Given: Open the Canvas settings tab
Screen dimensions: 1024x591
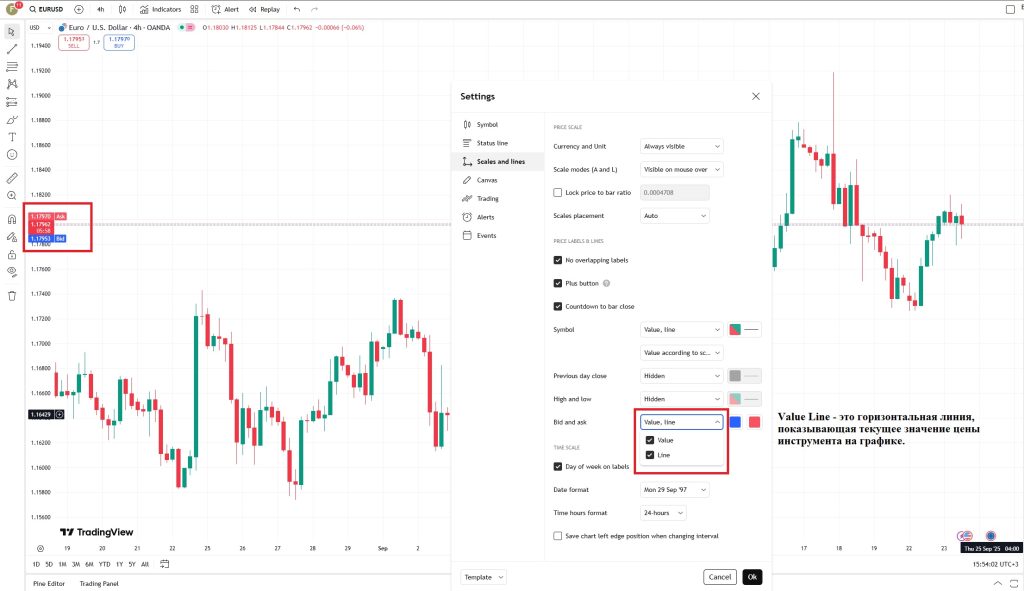Looking at the screenshot, I should [498, 180].
